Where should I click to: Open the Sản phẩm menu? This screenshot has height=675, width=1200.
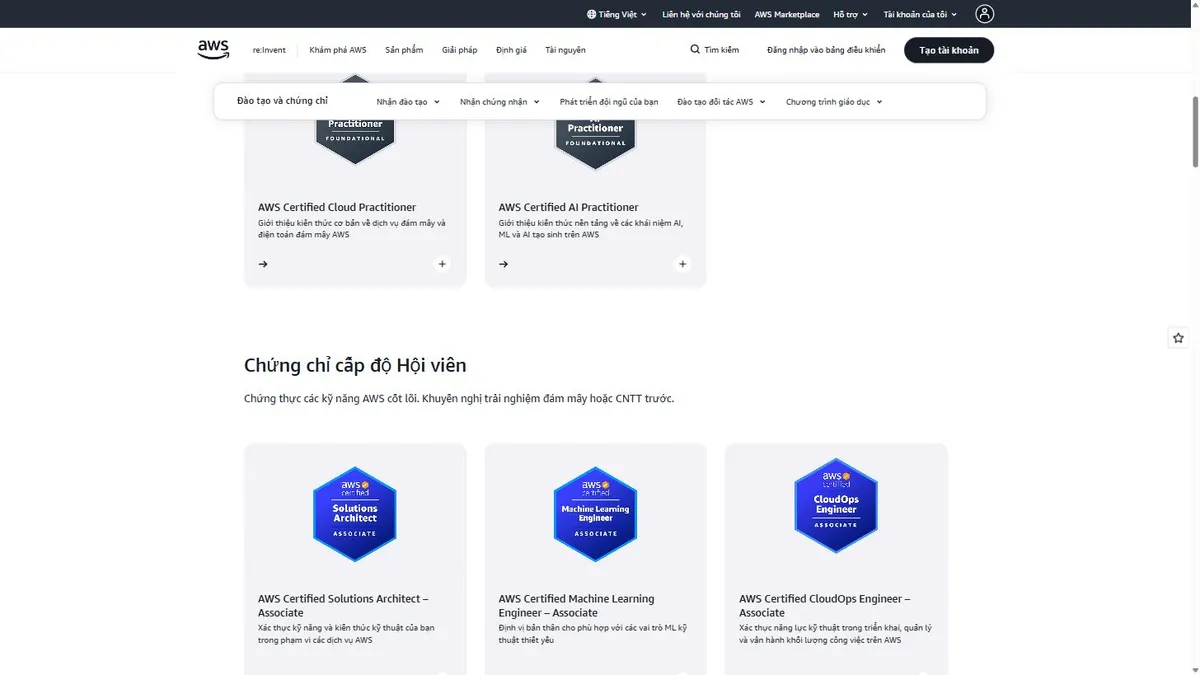pos(404,50)
